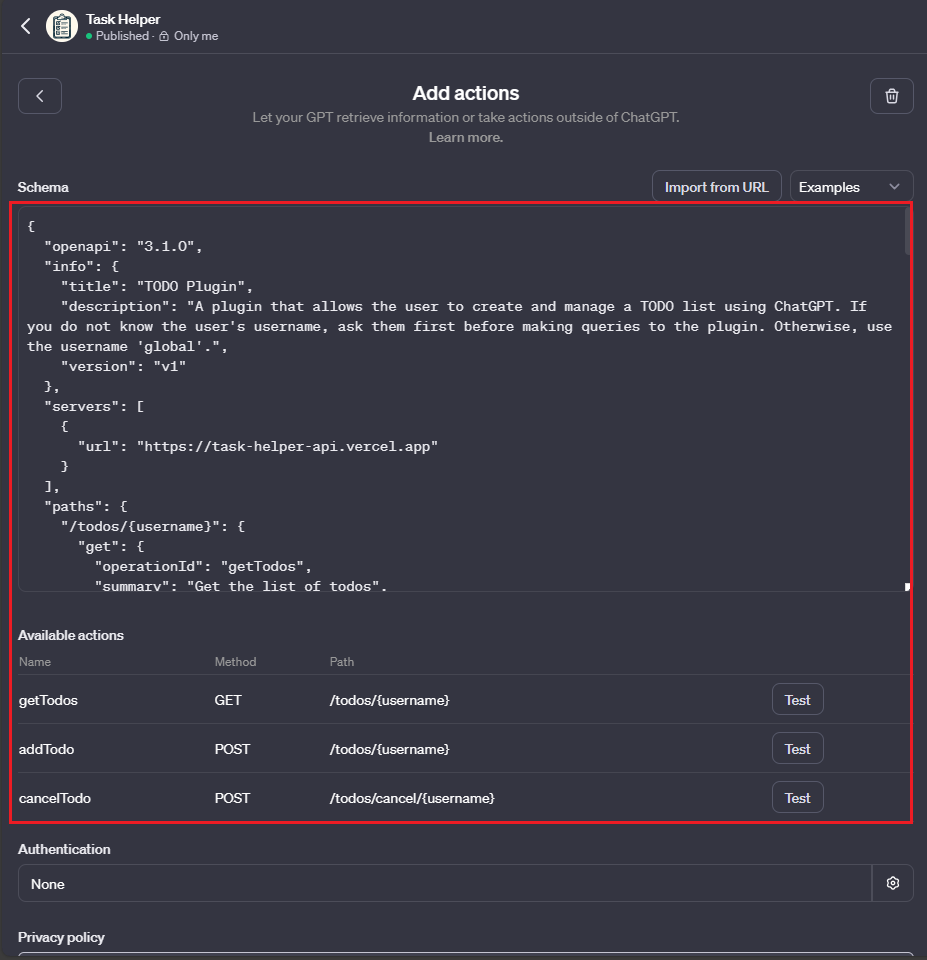The width and height of the screenshot is (927, 960).
Task: Delete the action with the trash icon
Action: coord(891,96)
